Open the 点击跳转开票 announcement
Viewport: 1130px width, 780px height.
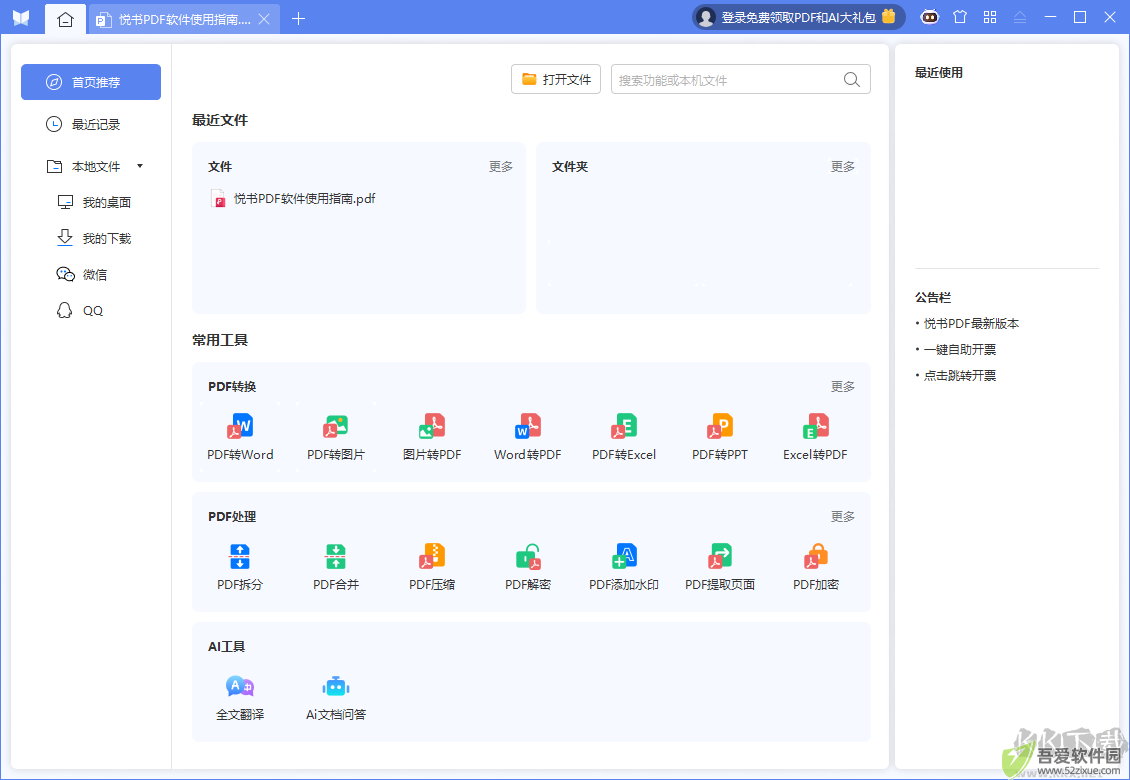point(960,376)
